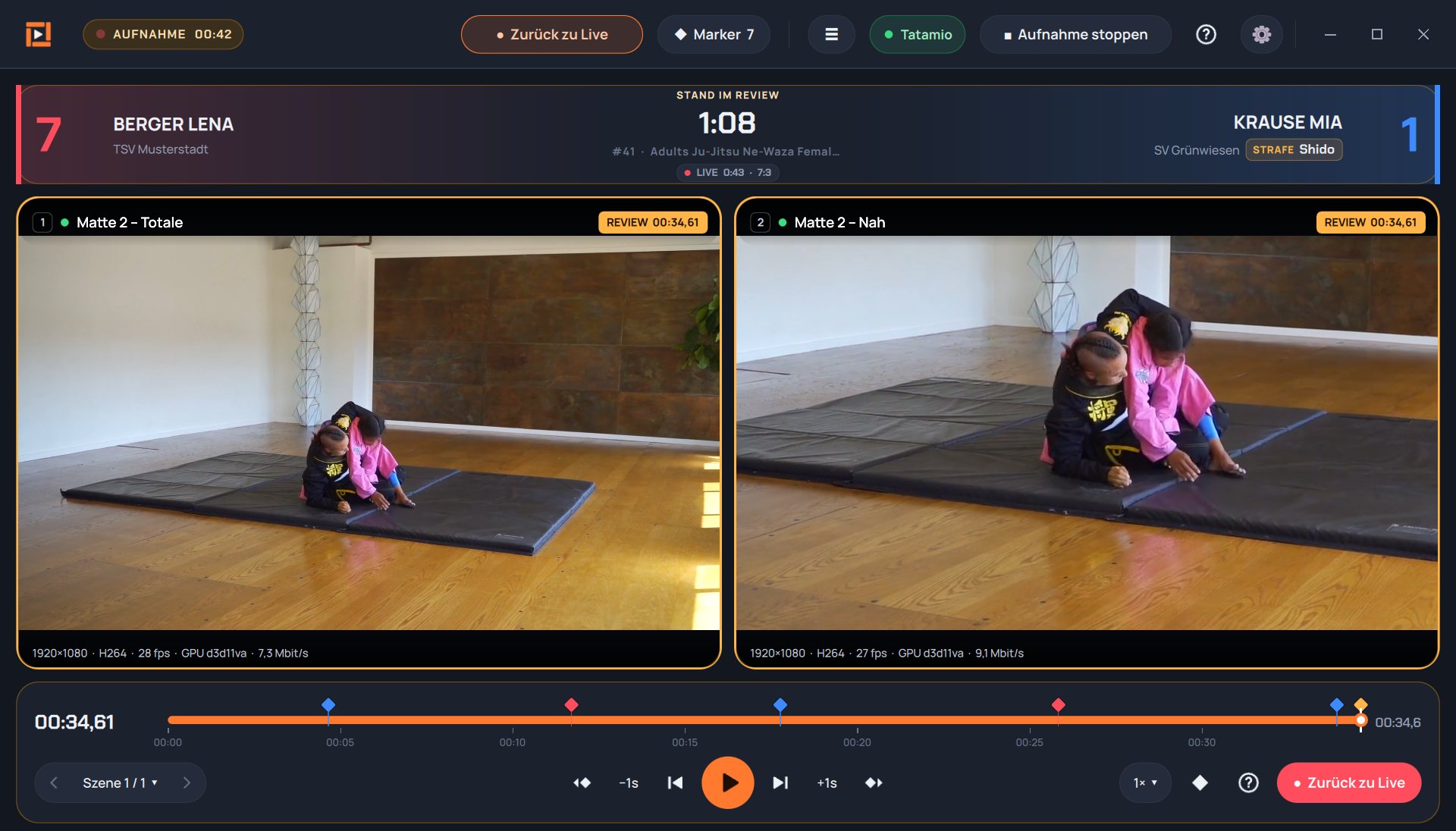This screenshot has height=831, width=1456.
Task: Open the 1× playback speed dropdown
Action: click(1145, 782)
